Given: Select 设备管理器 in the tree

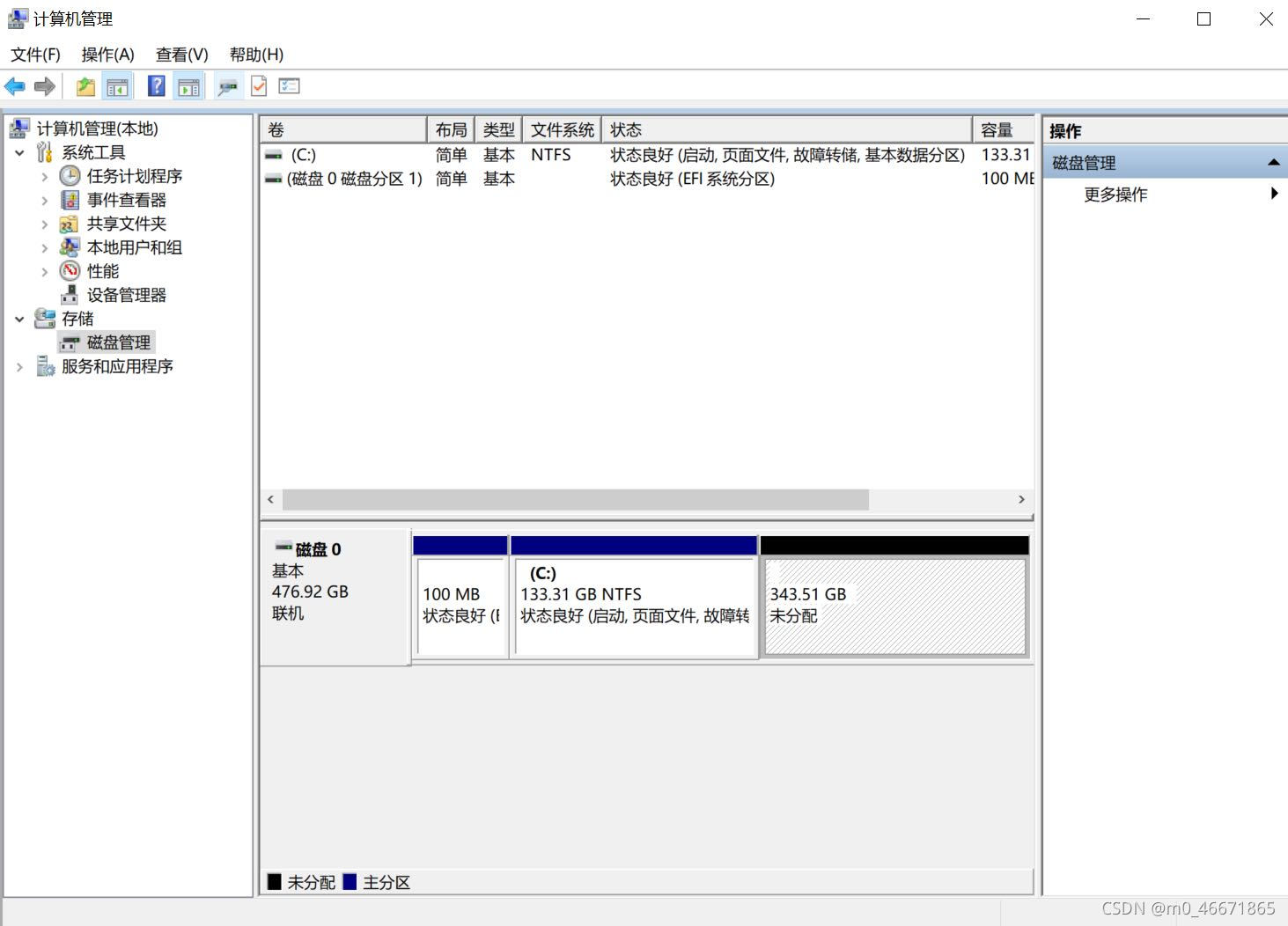Looking at the screenshot, I should 126,295.
